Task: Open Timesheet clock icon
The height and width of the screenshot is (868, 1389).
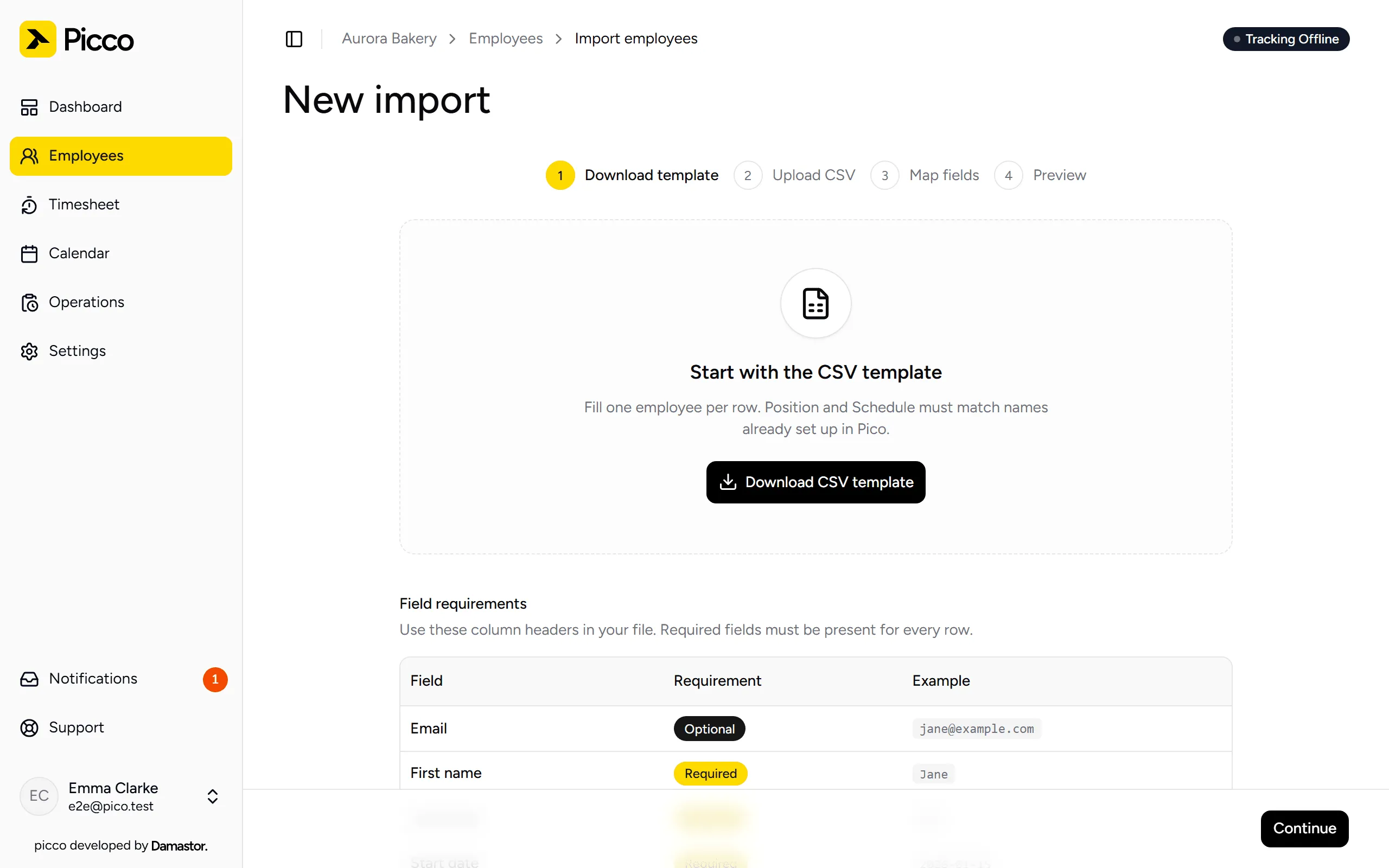Action: [29, 205]
